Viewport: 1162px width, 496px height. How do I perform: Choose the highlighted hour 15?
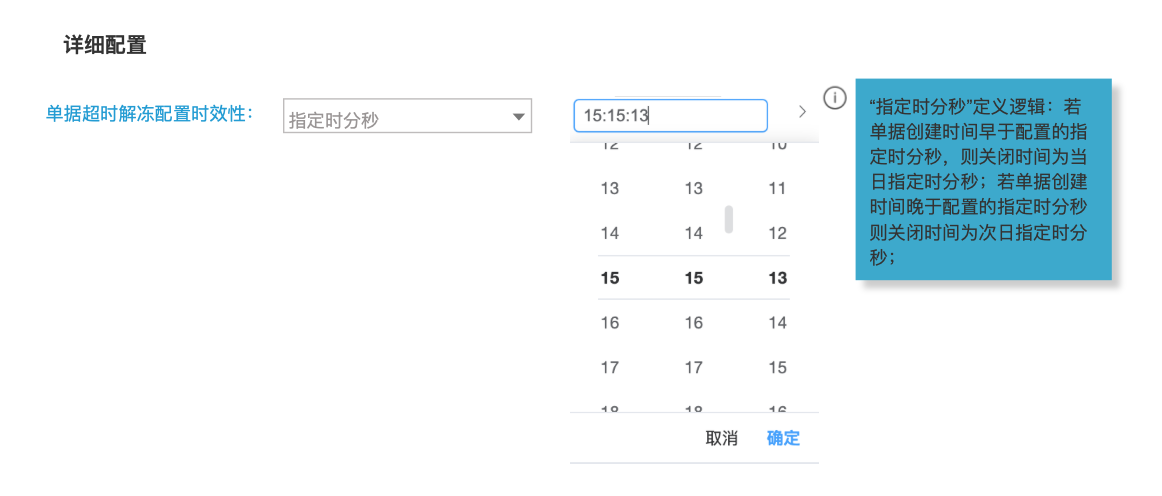pyautogui.click(x=609, y=278)
